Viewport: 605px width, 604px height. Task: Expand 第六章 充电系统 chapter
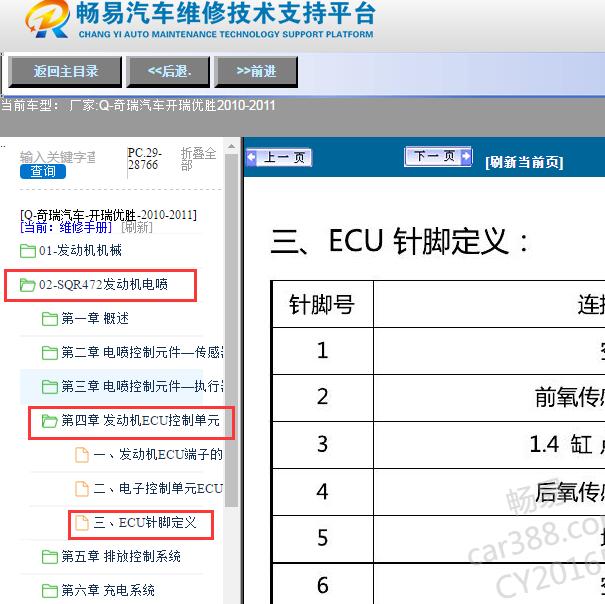tap(108, 590)
